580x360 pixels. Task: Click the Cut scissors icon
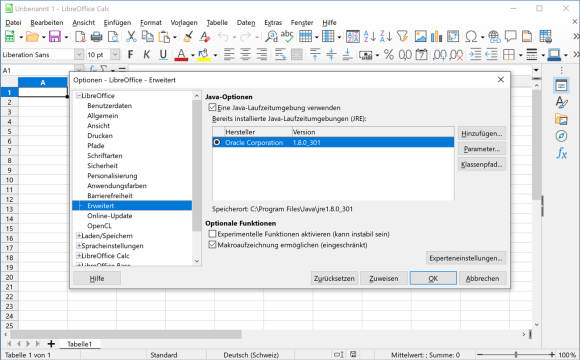[x=131, y=37]
